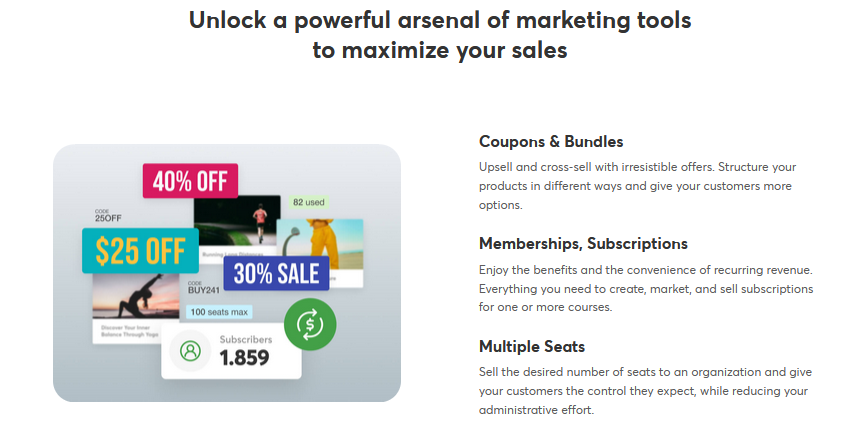Click the 25OFF coupon code label
849x438 pixels.
(108, 216)
